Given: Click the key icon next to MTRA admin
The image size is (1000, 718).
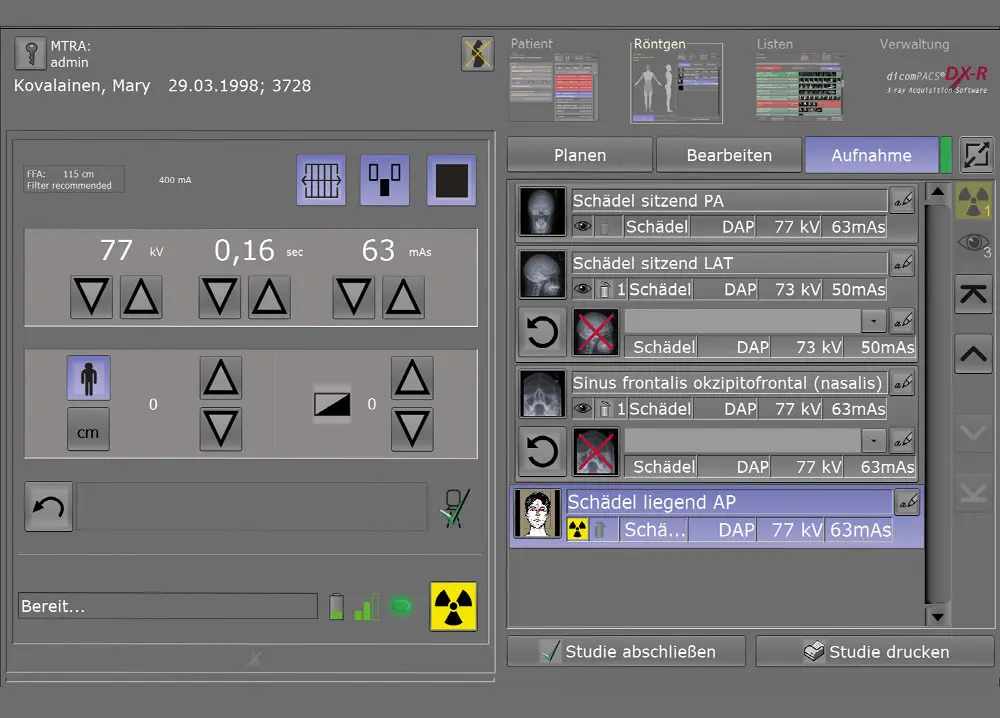Looking at the screenshot, I should (x=30, y=53).
